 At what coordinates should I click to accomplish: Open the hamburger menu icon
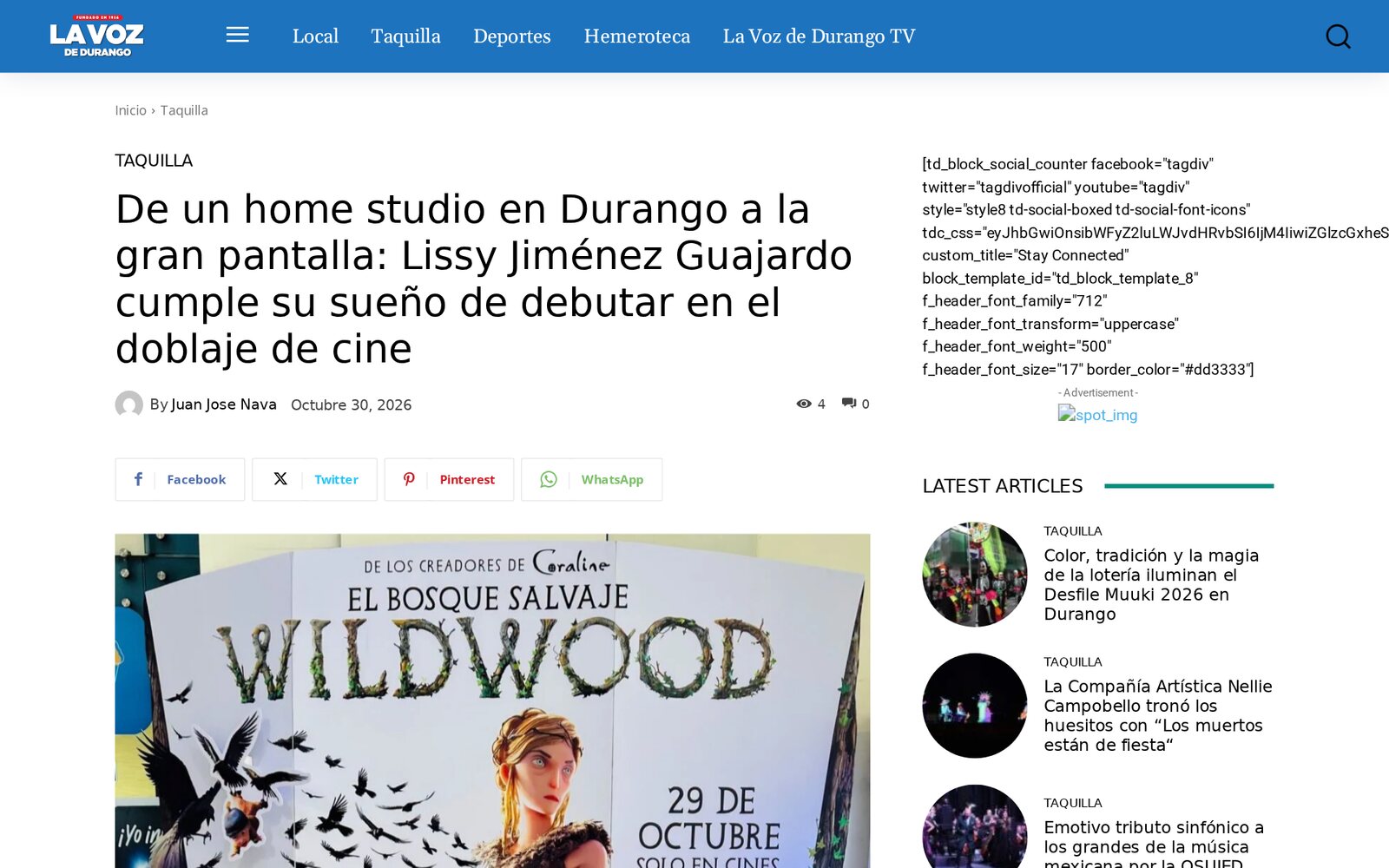tap(237, 35)
